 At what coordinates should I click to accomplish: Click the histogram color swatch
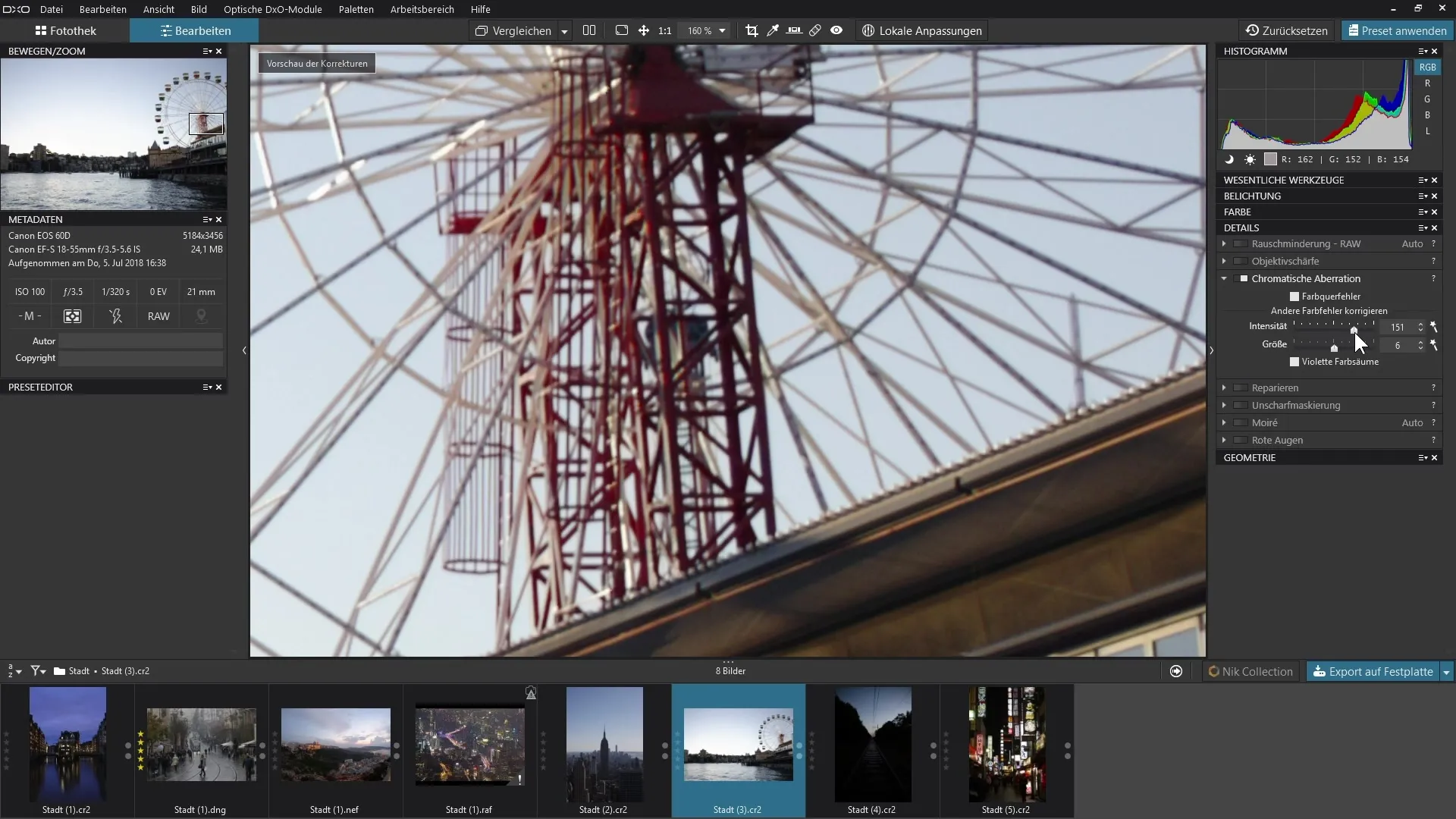(1270, 159)
